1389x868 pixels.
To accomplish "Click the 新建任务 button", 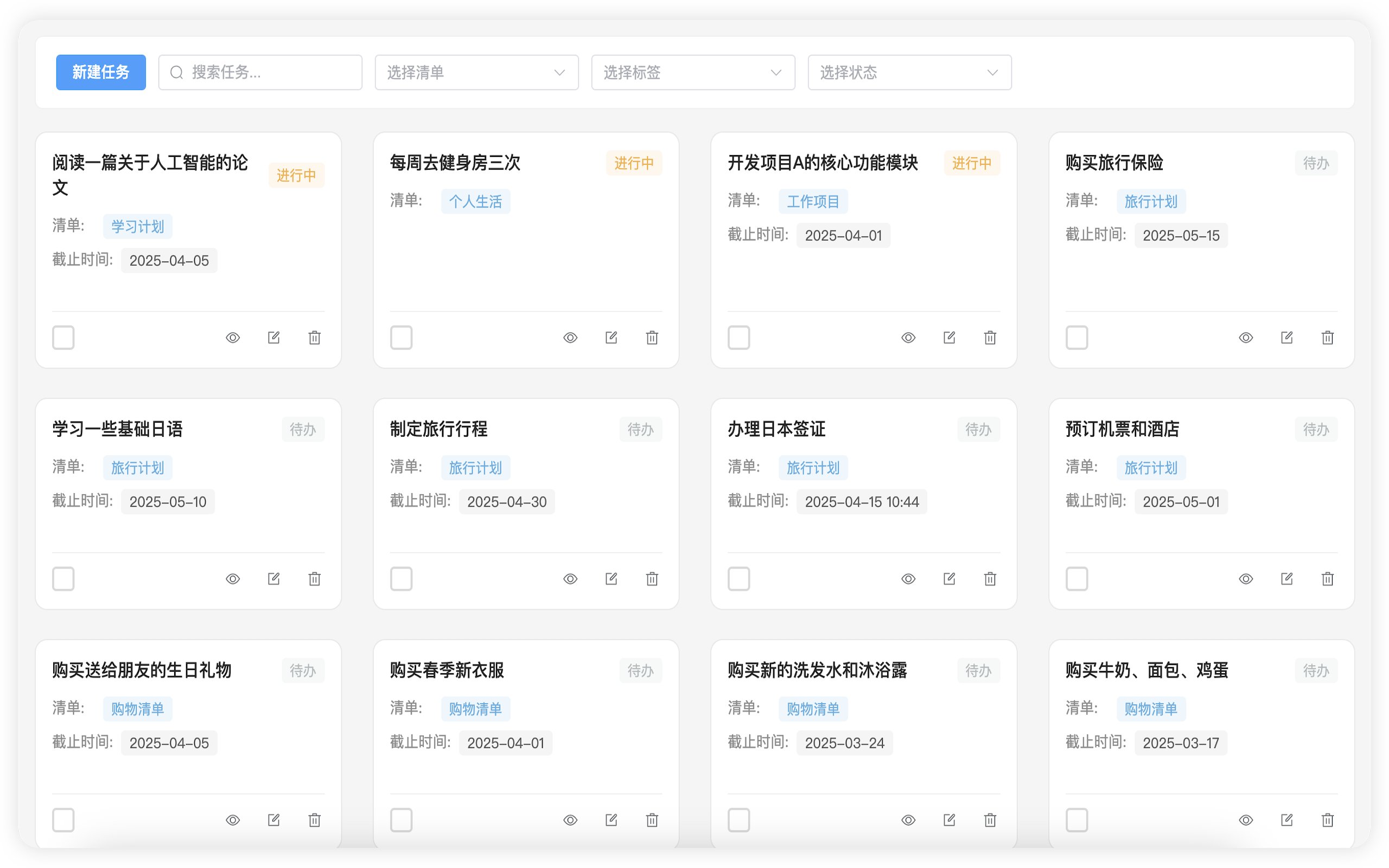I will pyautogui.click(x=101, y=72).
